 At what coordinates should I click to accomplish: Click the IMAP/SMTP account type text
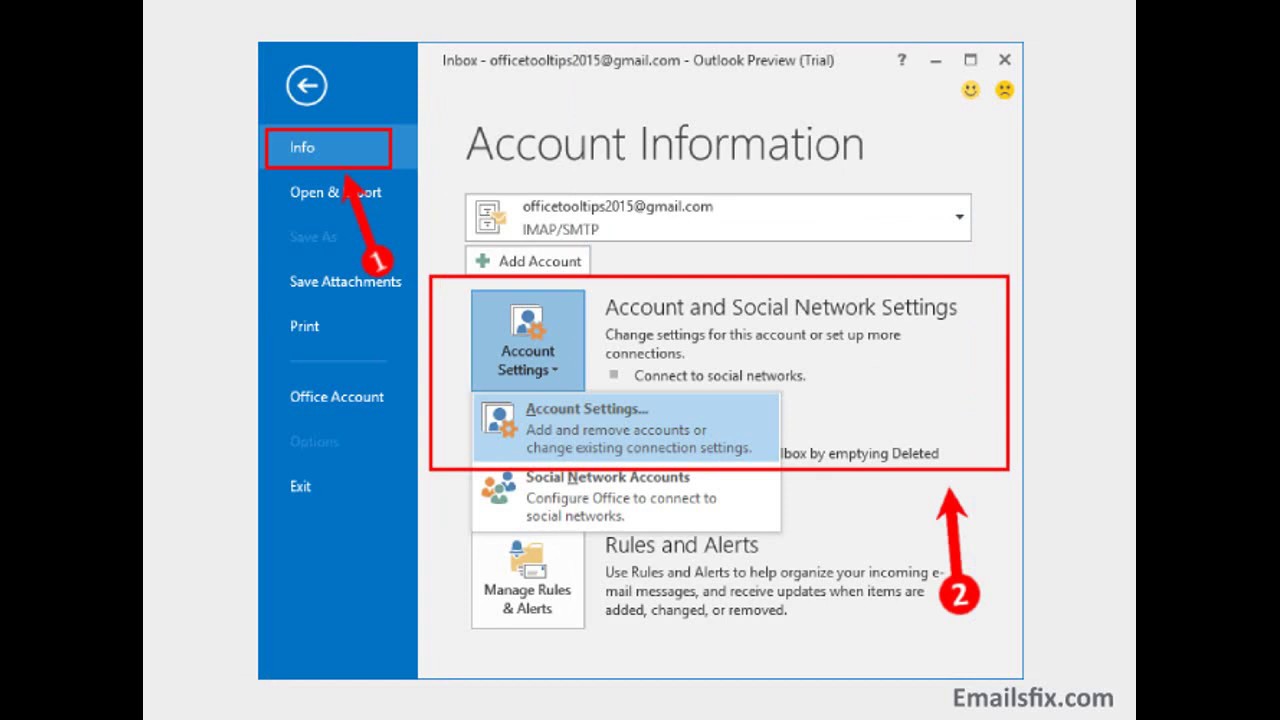[560, 229]
